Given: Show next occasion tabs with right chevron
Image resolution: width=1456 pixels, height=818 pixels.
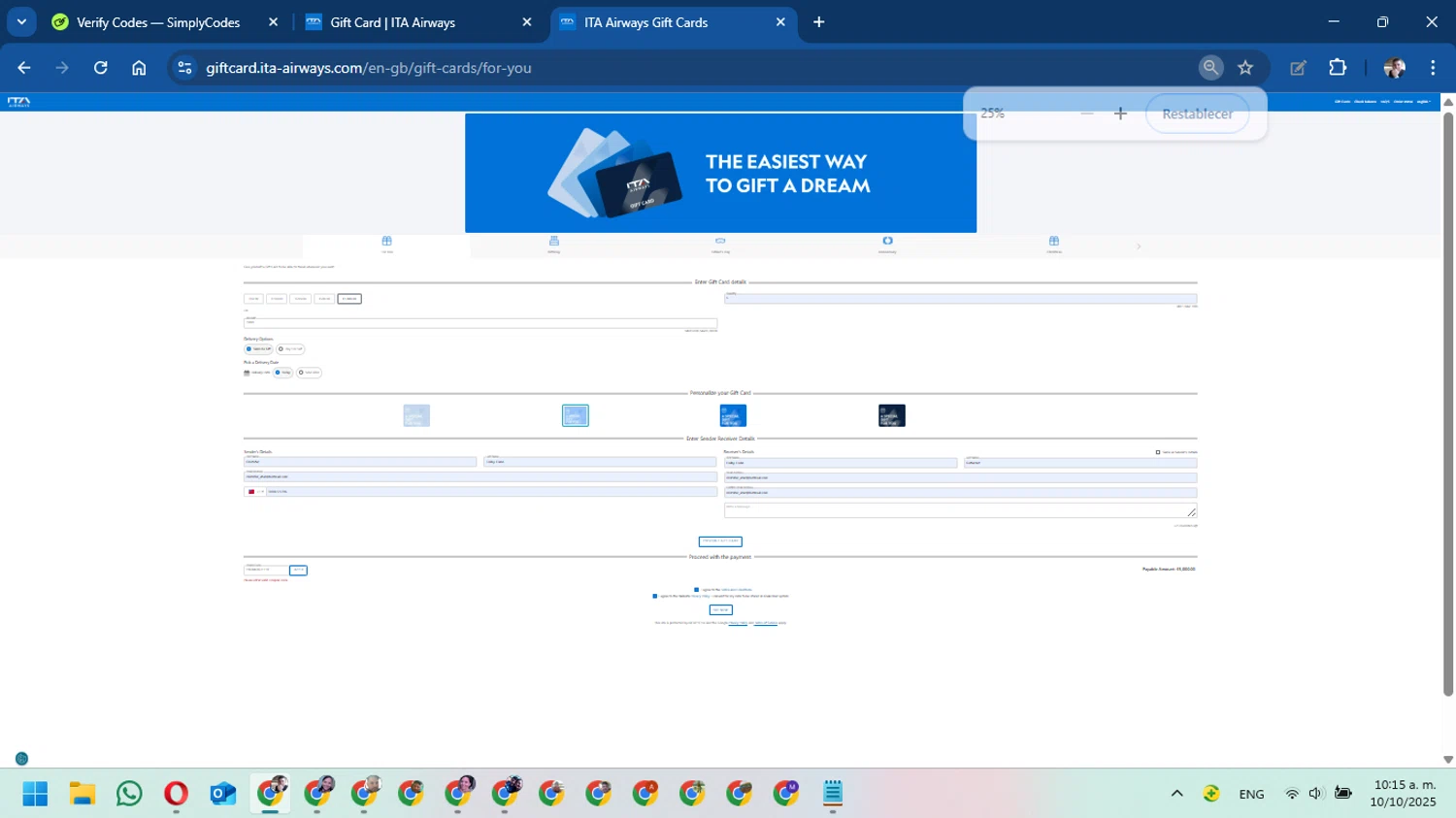Looking at the screenshot, I should [1139, 246].
